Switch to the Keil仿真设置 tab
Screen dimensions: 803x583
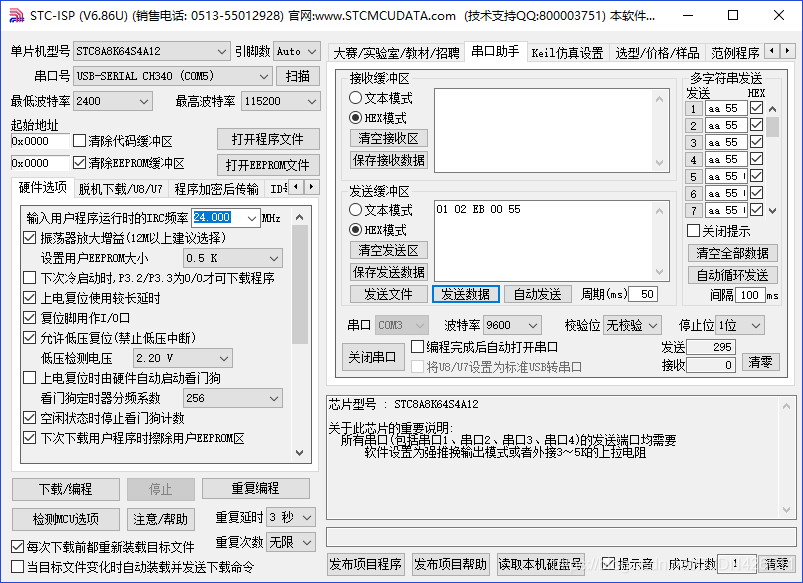click(x=567, y=53)
